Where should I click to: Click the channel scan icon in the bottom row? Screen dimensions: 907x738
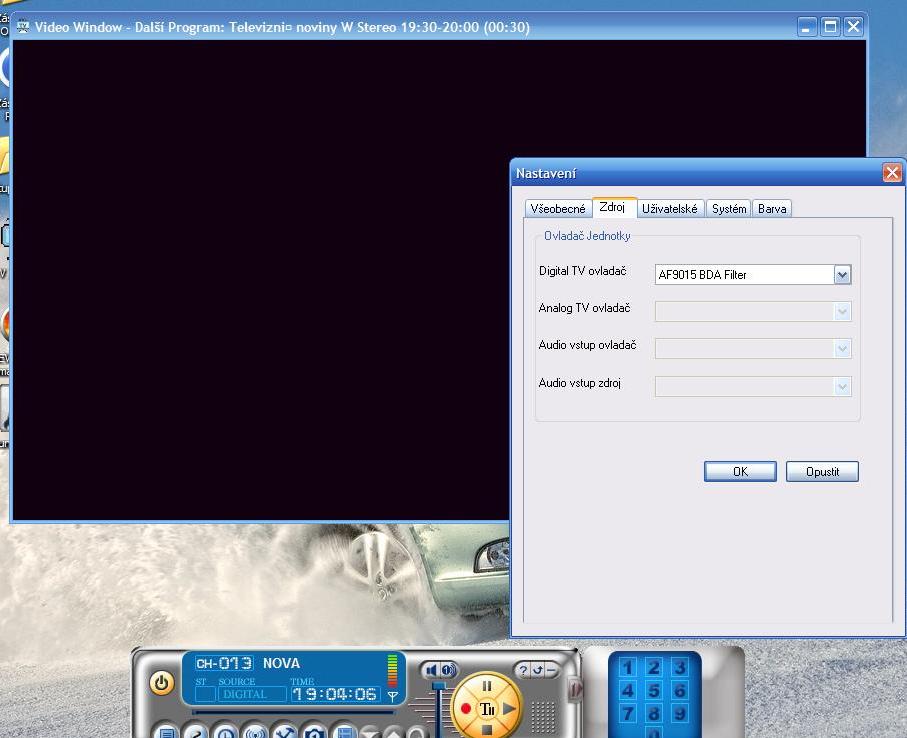(255, 733)
